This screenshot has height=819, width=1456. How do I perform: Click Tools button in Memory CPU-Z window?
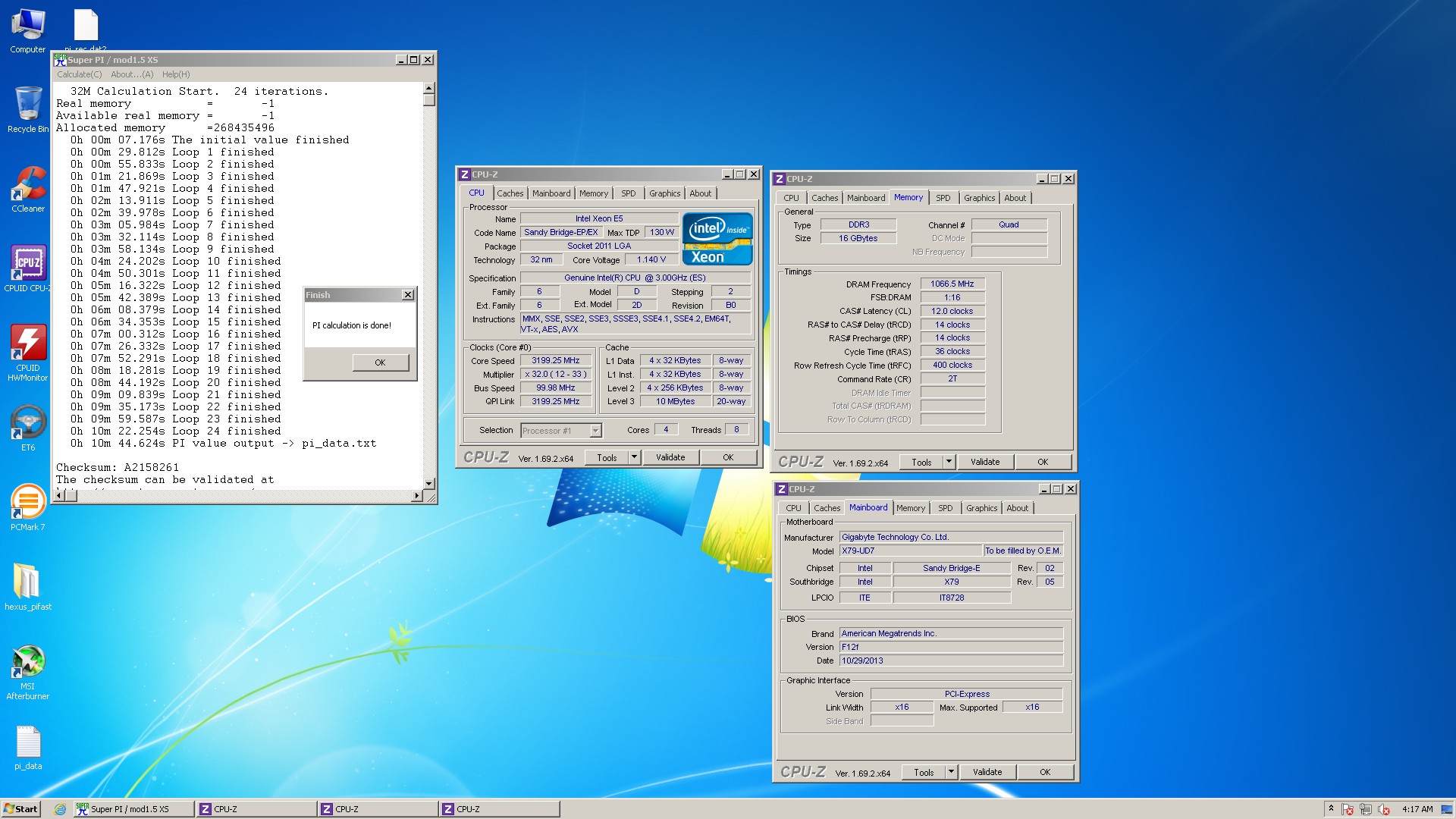921,462
